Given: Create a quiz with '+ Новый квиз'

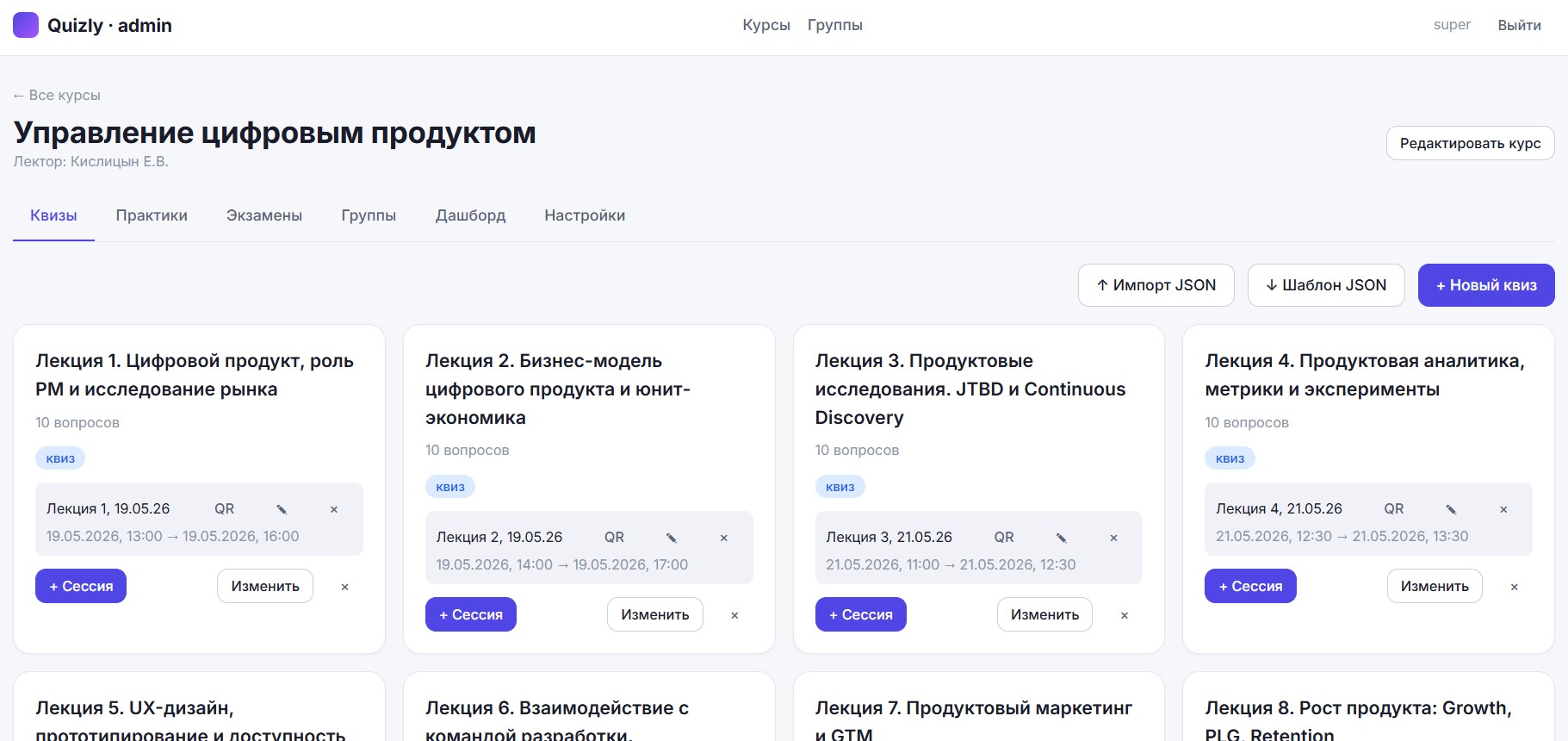Looking at the screenshot, I should tap(1486, 285).
